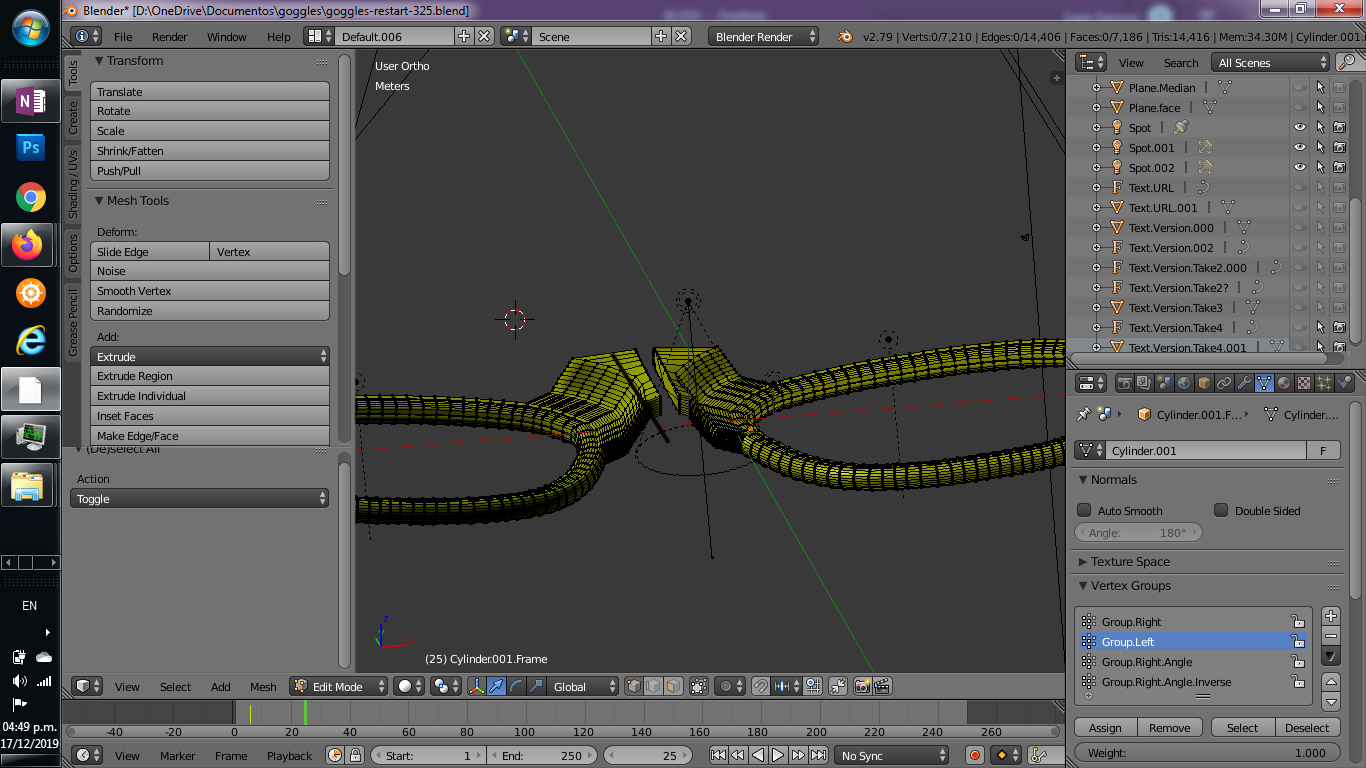Open the Render Layers properties tab
The height and width of the screenshot is (768, 1366).
coord(1145,383)
